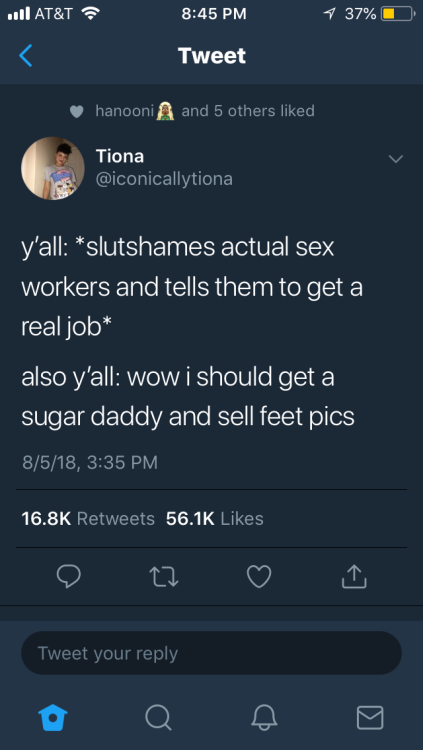Screen dimensions: 423x750
Task: Open the Notifications bell tab
Action: tap(265, 717)
